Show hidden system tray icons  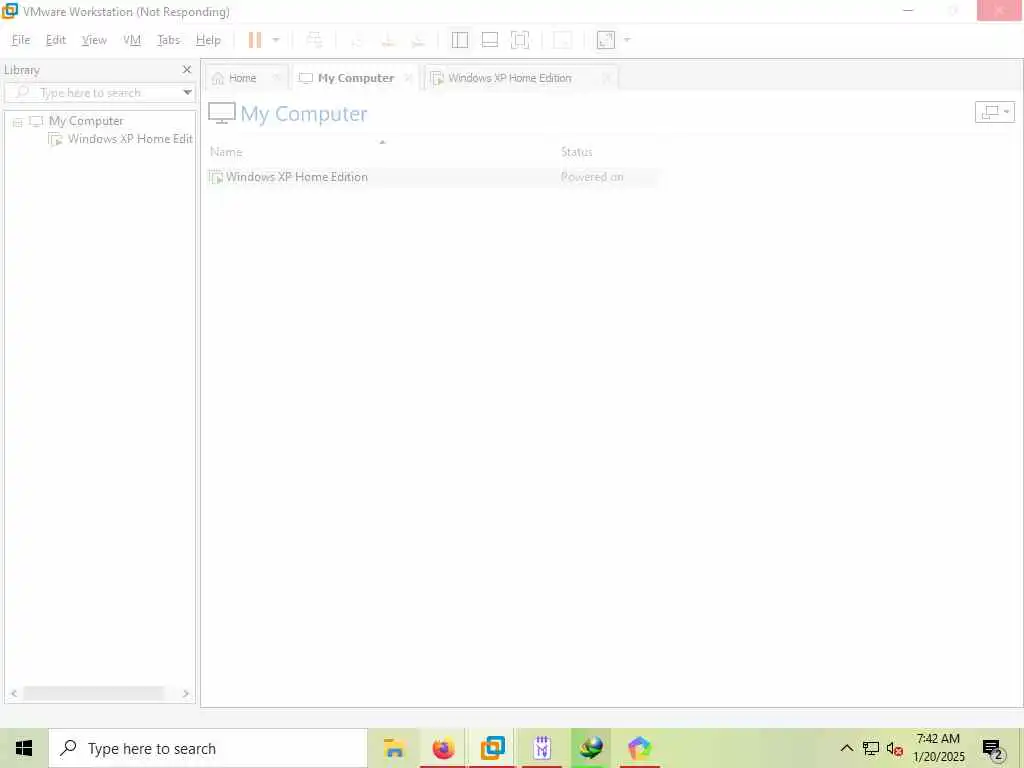846,748
